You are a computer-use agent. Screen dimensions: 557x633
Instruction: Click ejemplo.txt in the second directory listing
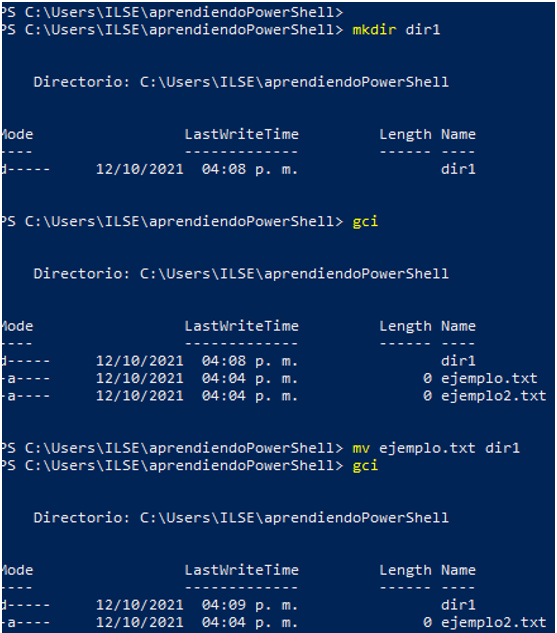[x=489, y=378]
